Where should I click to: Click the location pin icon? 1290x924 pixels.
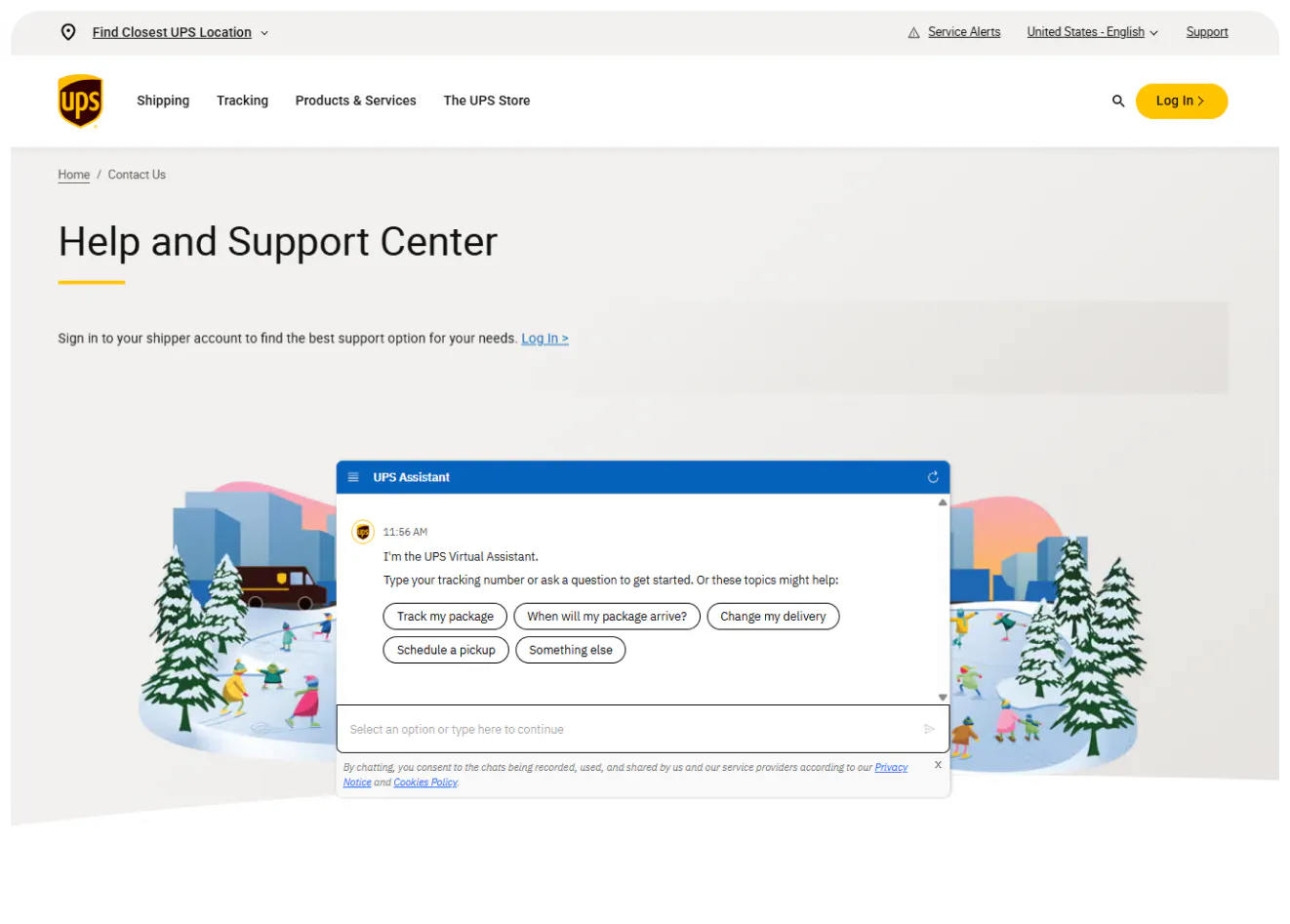pyautogui.click(x=68, y=32)
